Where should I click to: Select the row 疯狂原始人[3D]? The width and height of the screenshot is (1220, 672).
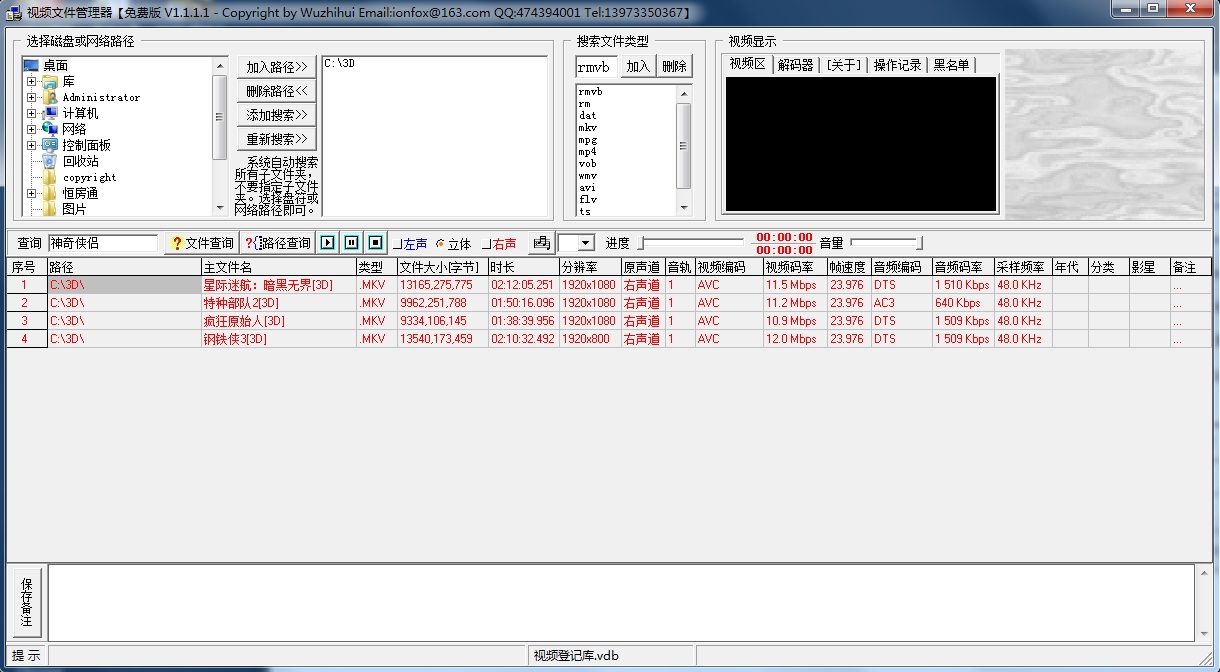[609, 321]
